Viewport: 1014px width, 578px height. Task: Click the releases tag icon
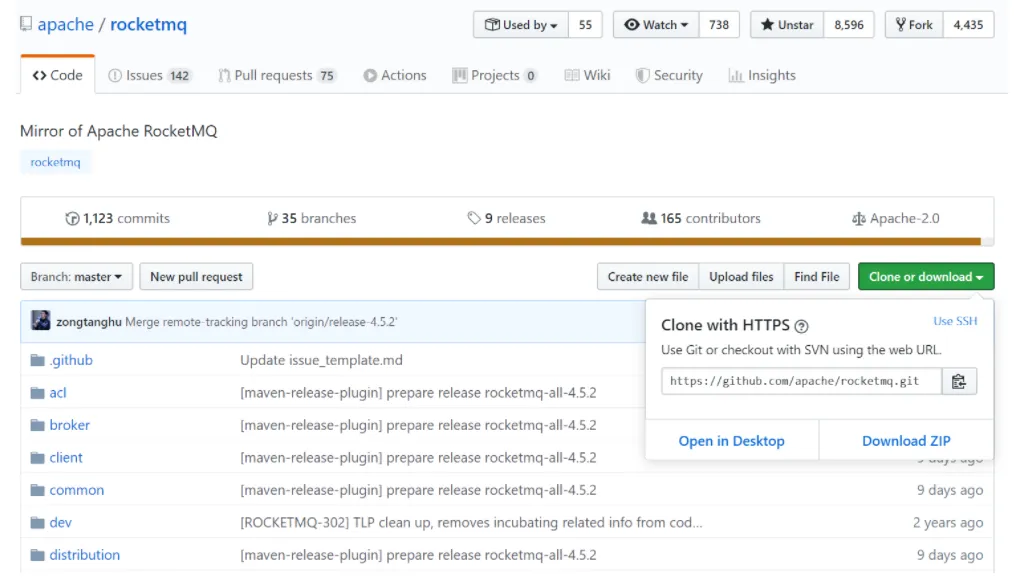pos(474,219)
